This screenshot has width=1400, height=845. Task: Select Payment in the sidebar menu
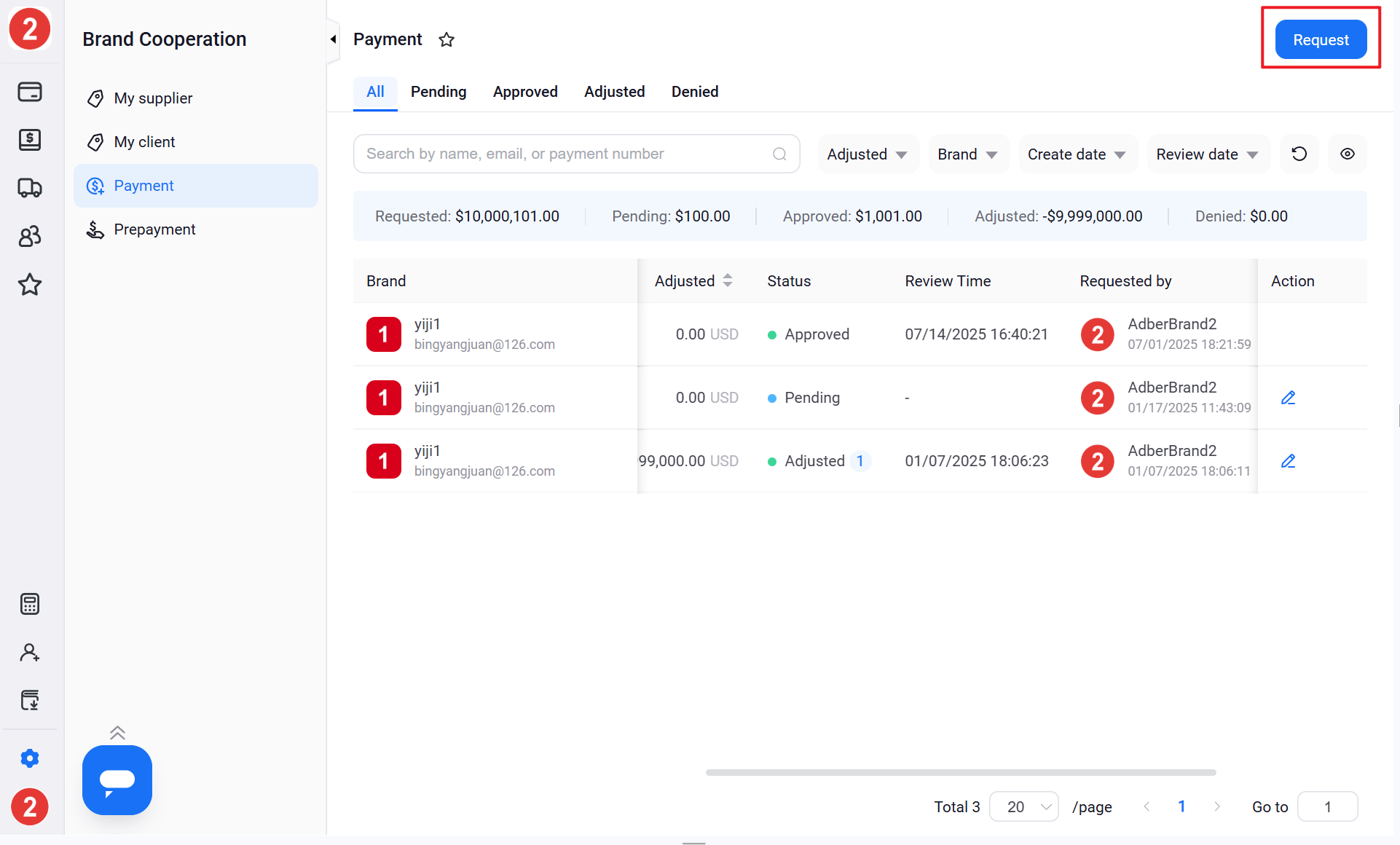pyautogui.click(x=196, y=186)
